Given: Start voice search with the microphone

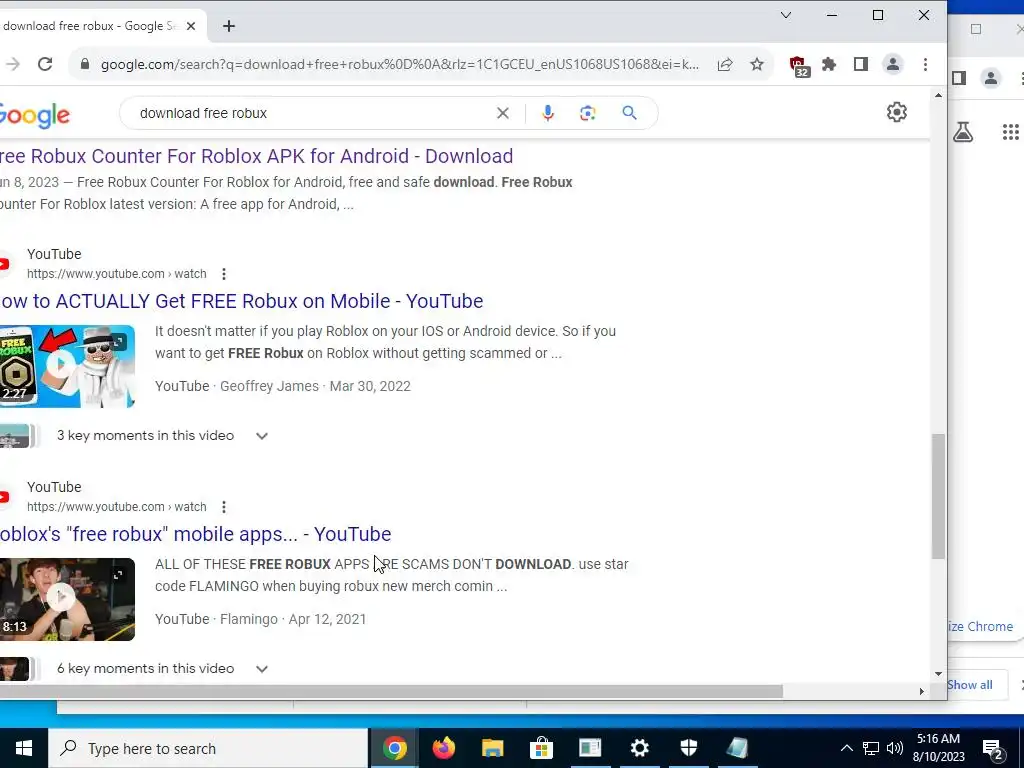Looking at the screenshot, I should 548,113.
